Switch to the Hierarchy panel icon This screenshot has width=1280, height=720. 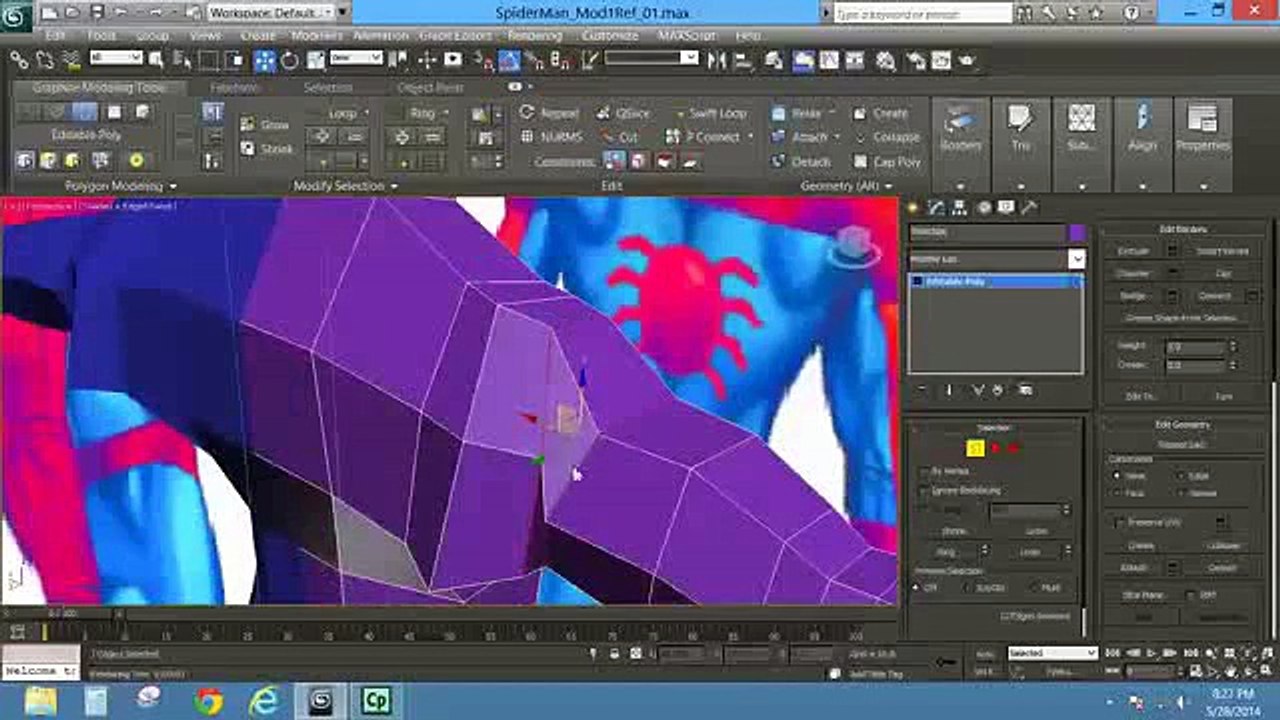coord(960,208)
